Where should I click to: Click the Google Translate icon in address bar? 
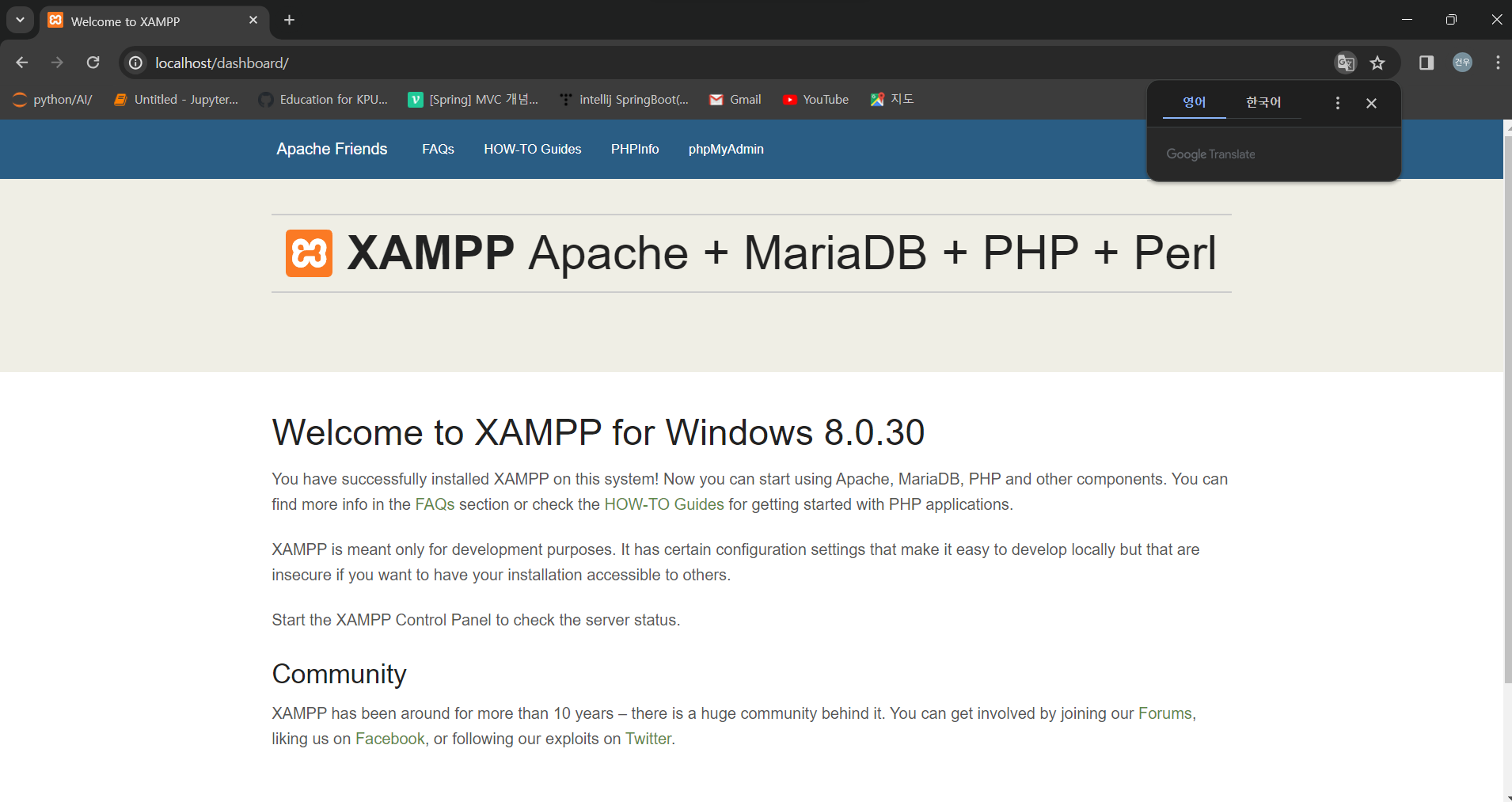click(x=1346, y=63)
